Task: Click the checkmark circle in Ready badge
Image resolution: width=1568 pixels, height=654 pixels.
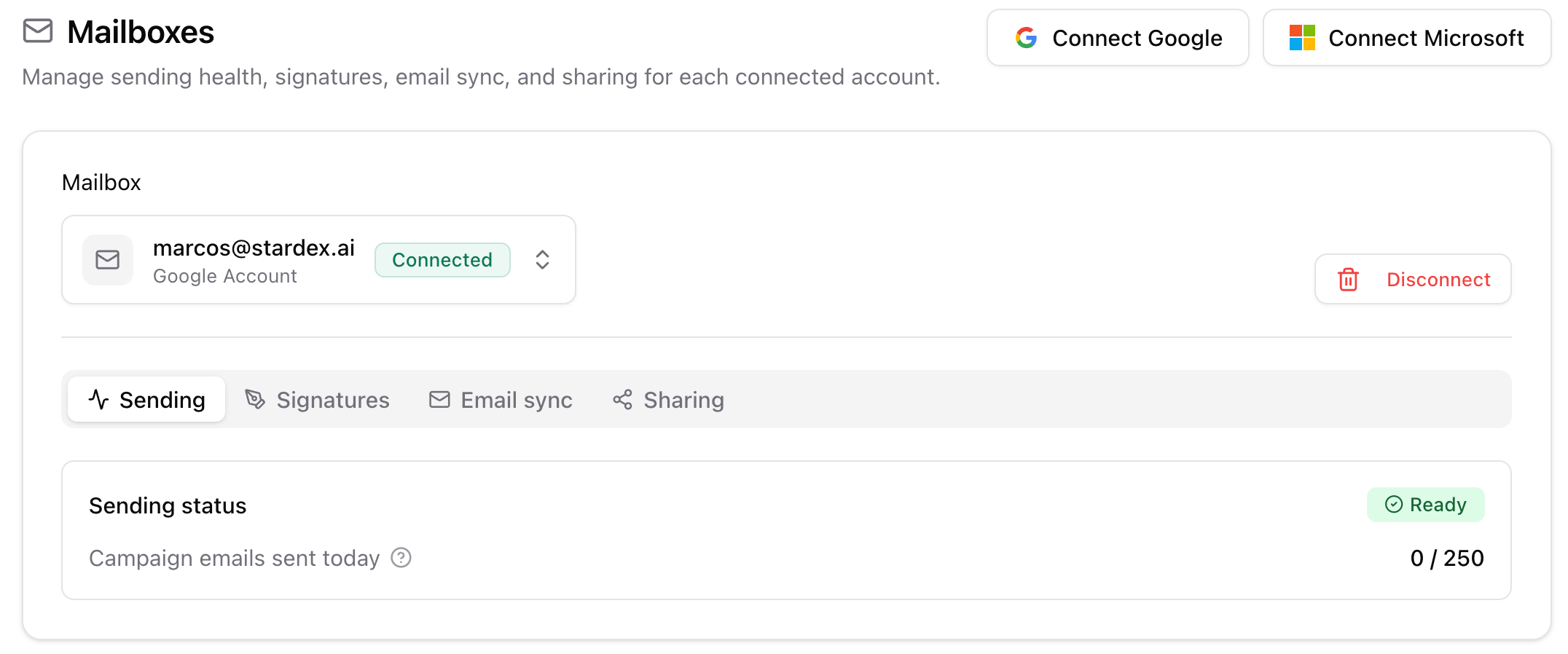Action: click(1394, 505)
